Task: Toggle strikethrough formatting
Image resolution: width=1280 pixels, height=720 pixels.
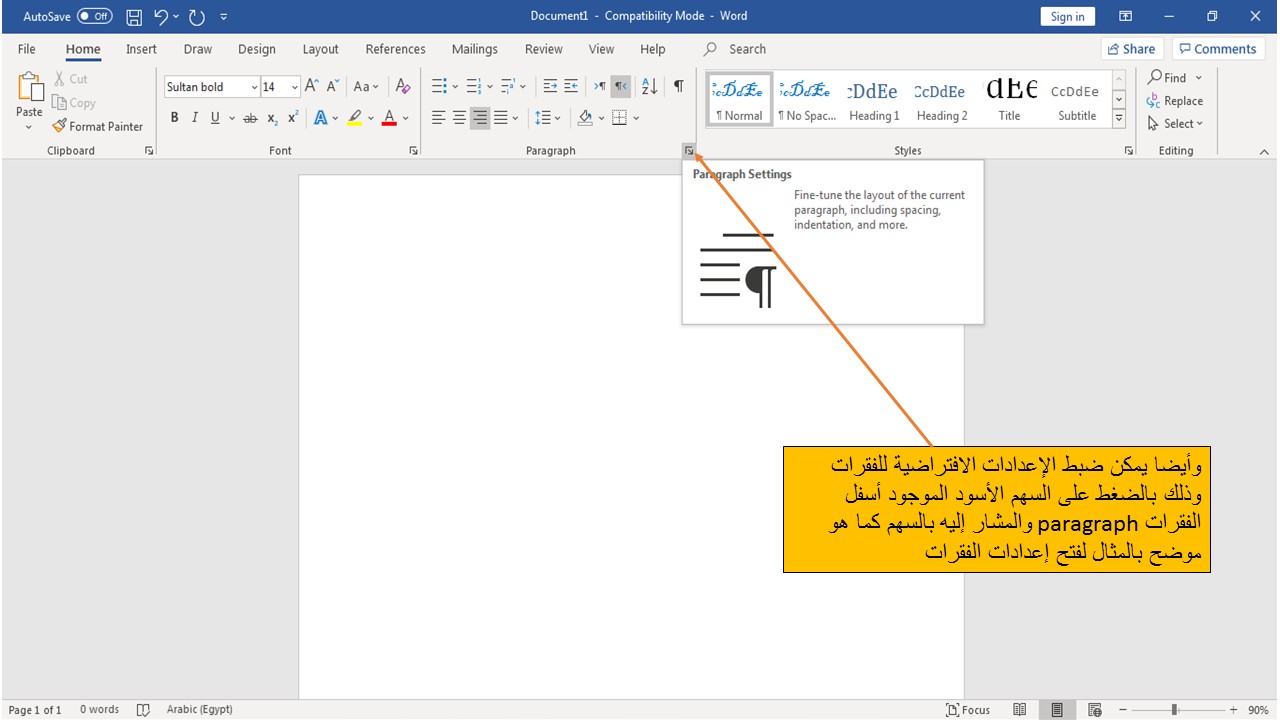Action: click(x=249, y=117)
